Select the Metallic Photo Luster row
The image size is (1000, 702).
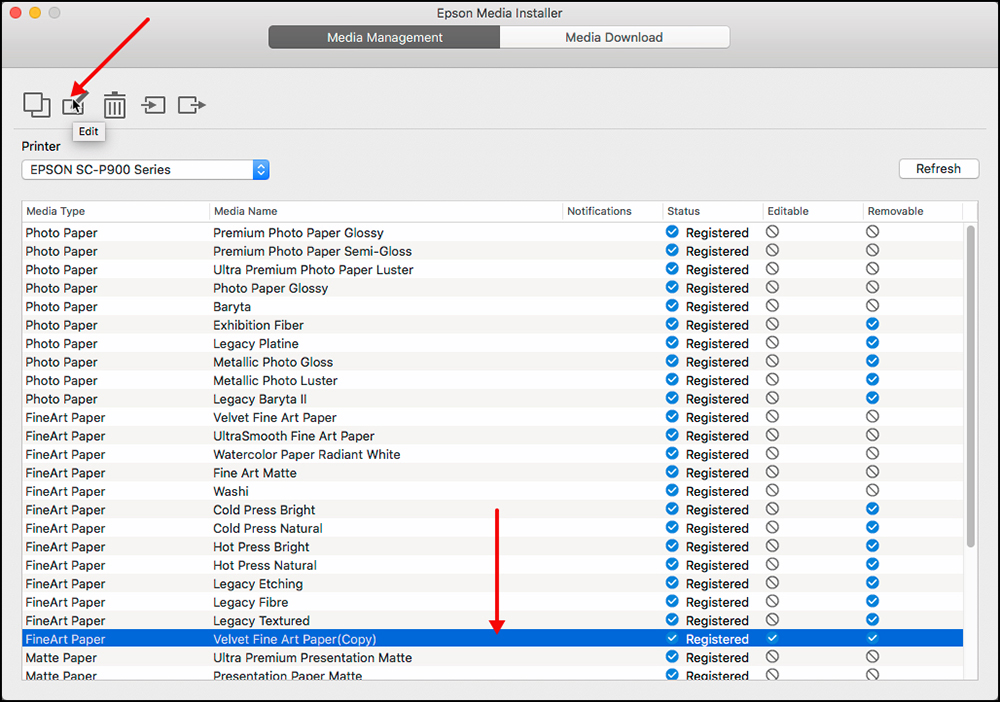tap(492, 381)
